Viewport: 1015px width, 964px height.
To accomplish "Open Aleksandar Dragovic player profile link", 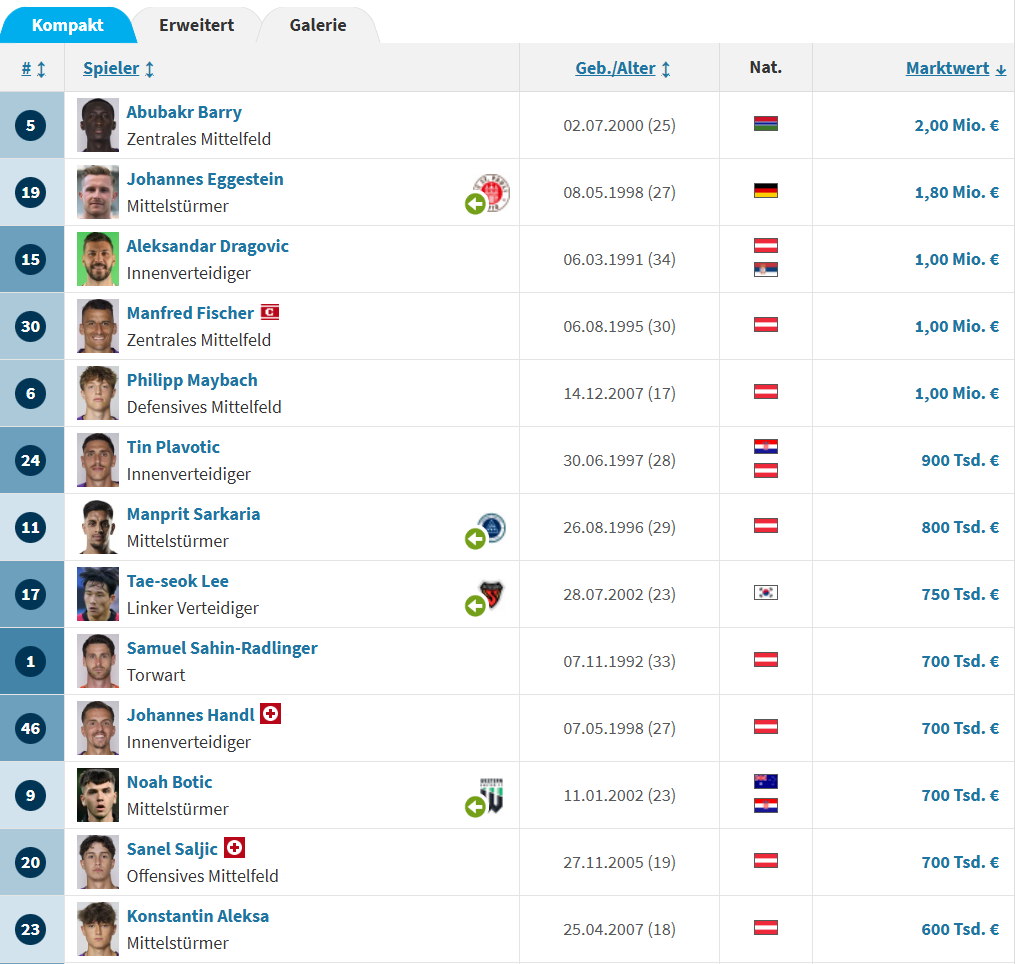I will click(207, 246).
